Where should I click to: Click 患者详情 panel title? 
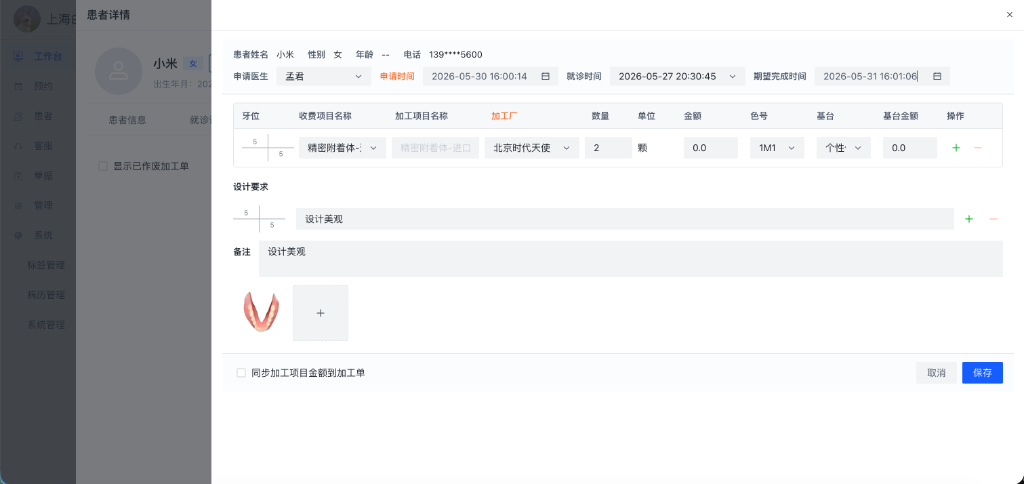tap(108, 14)
